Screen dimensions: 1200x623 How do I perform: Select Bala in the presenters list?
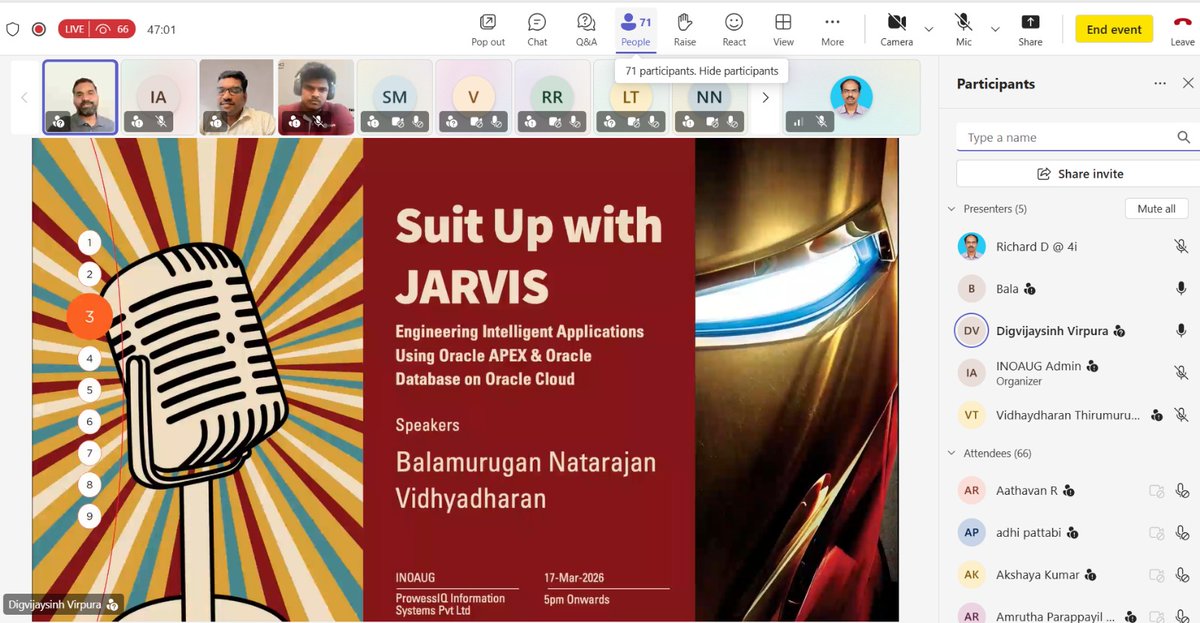[1070, 288]
